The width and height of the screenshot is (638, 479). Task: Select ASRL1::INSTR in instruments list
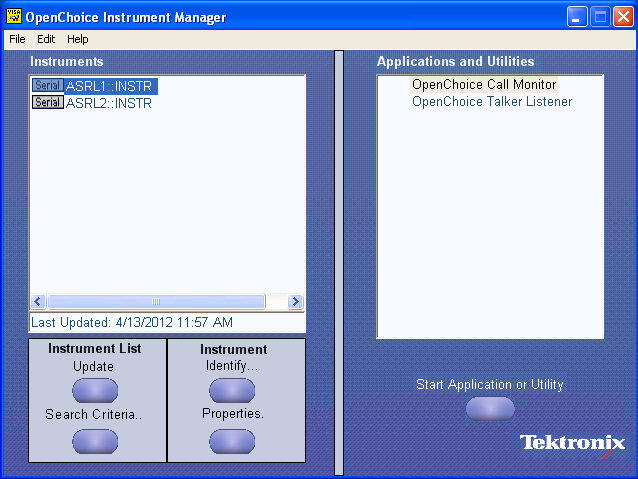(x=108, y=86)
